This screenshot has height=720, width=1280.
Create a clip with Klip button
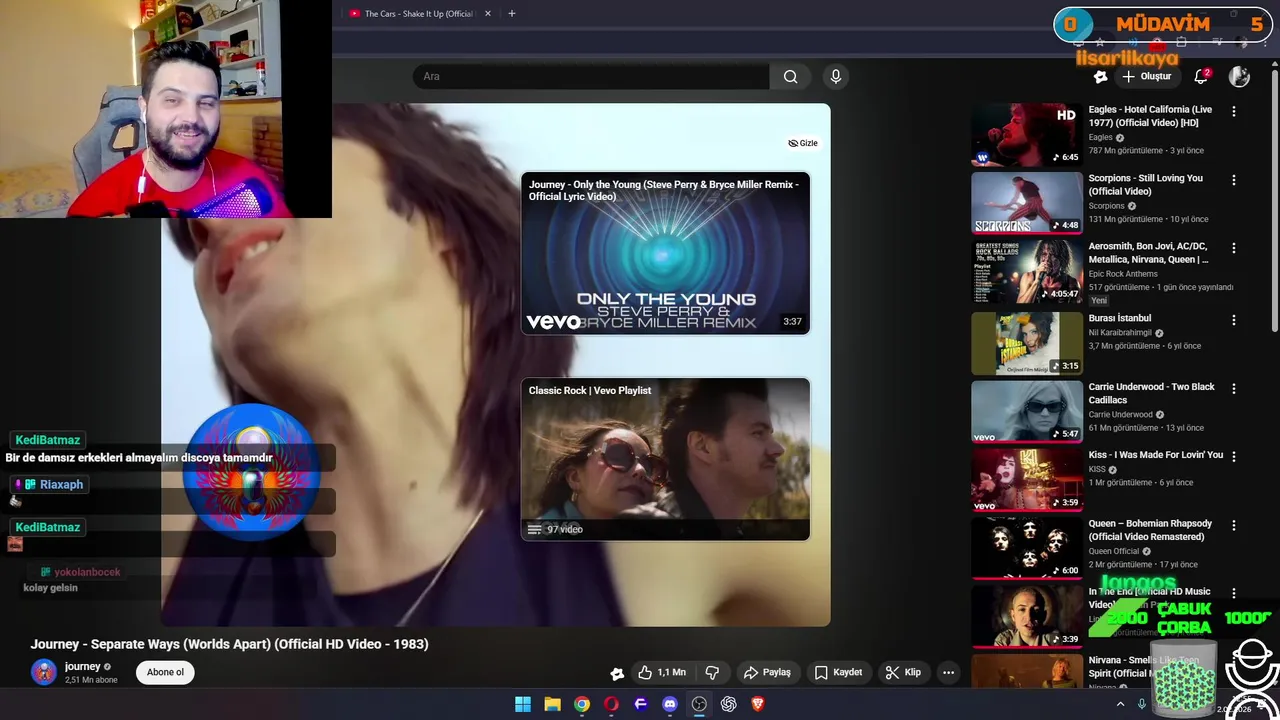click(x=903, y=672)
